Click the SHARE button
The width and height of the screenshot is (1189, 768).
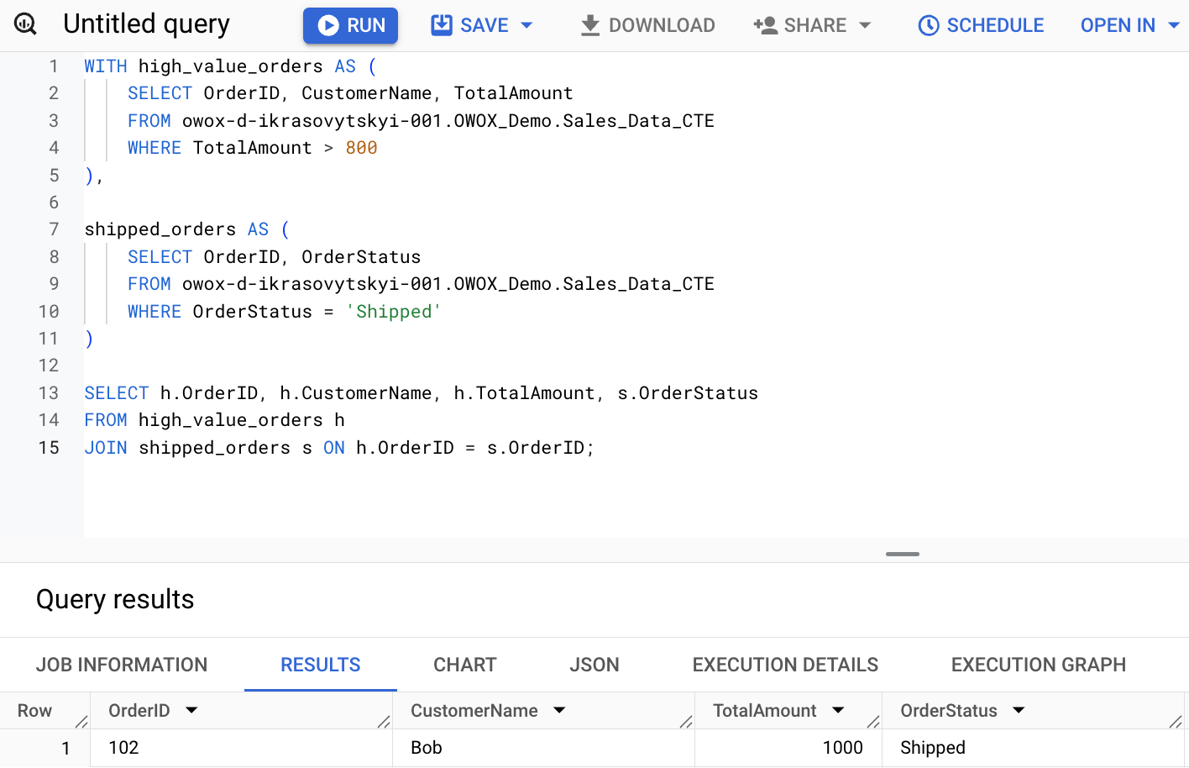[x=800, y=26]
